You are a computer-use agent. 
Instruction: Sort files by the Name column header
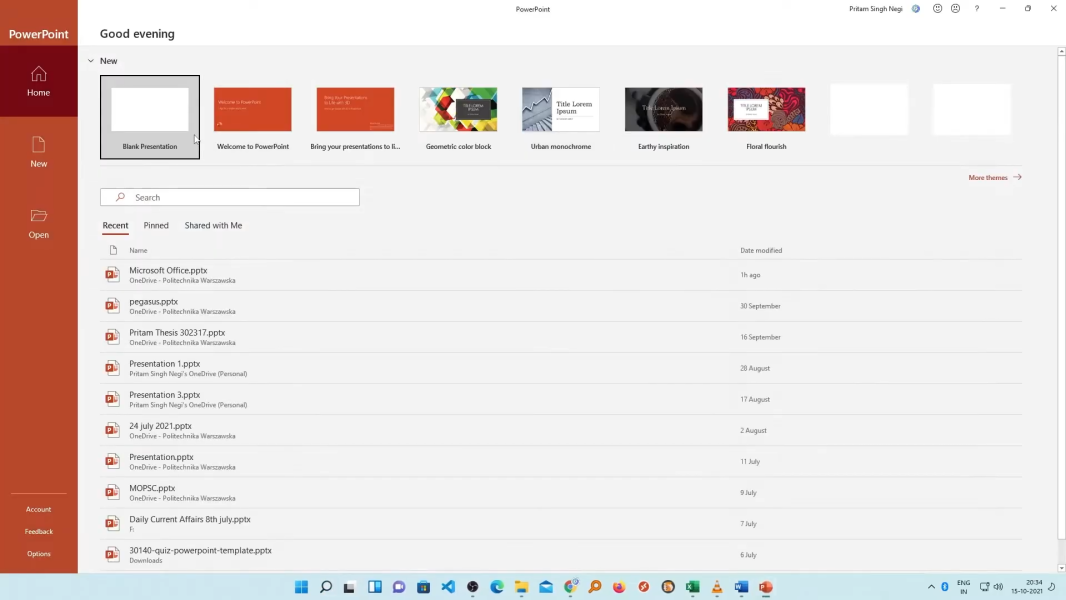(138, 250)
